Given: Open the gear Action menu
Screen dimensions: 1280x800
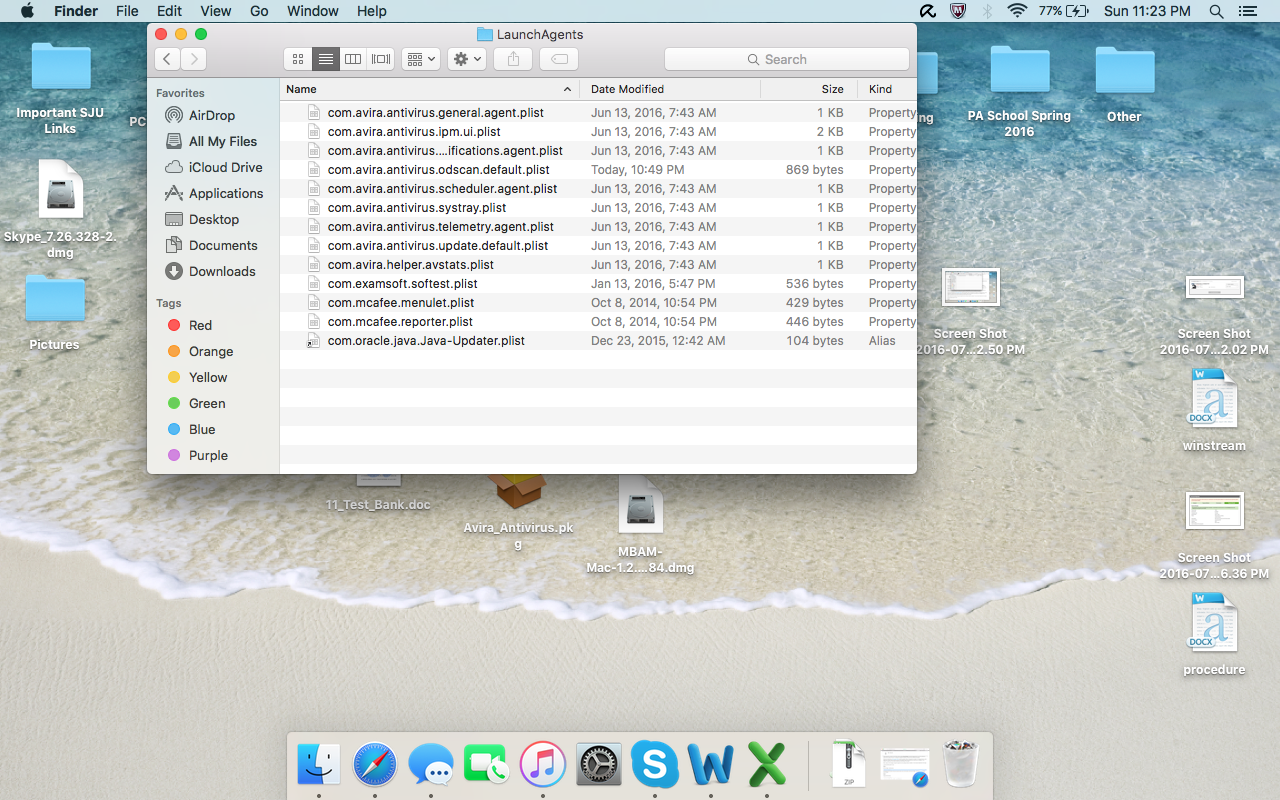Looking at the screenshot, I should [x=467, y=59].
